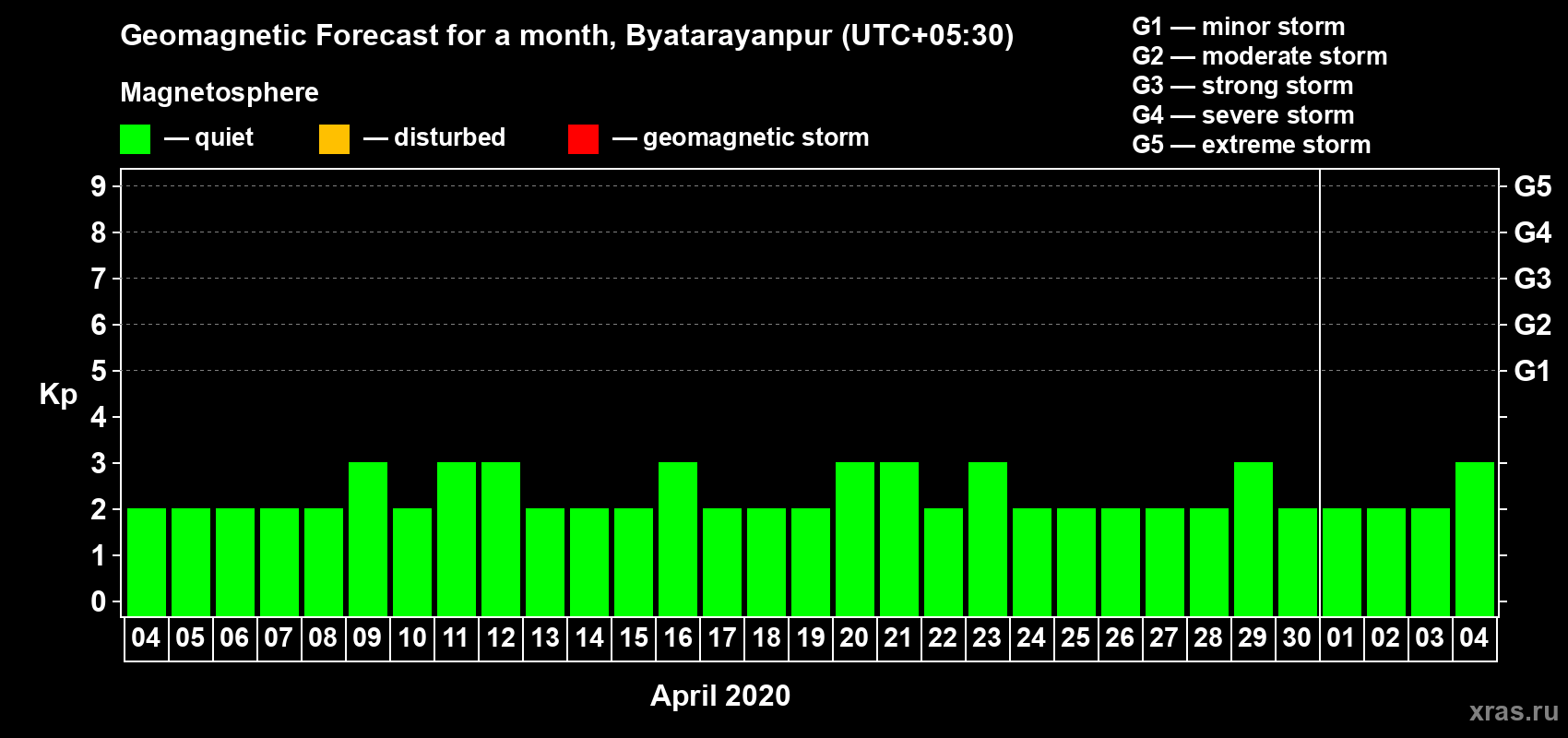1568x738 pixels.
Task: Click the G2 label on right axis
Action: 1533,325
